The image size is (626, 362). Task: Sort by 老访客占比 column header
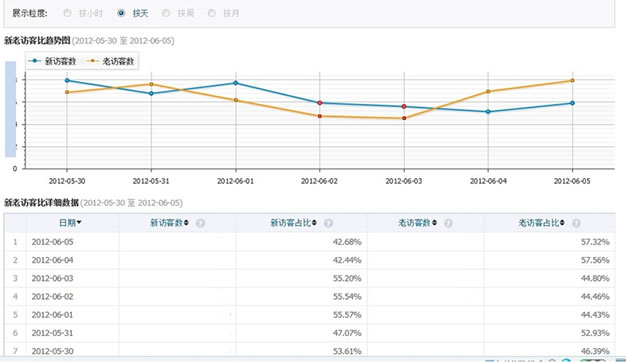click(x=541, y=222)
